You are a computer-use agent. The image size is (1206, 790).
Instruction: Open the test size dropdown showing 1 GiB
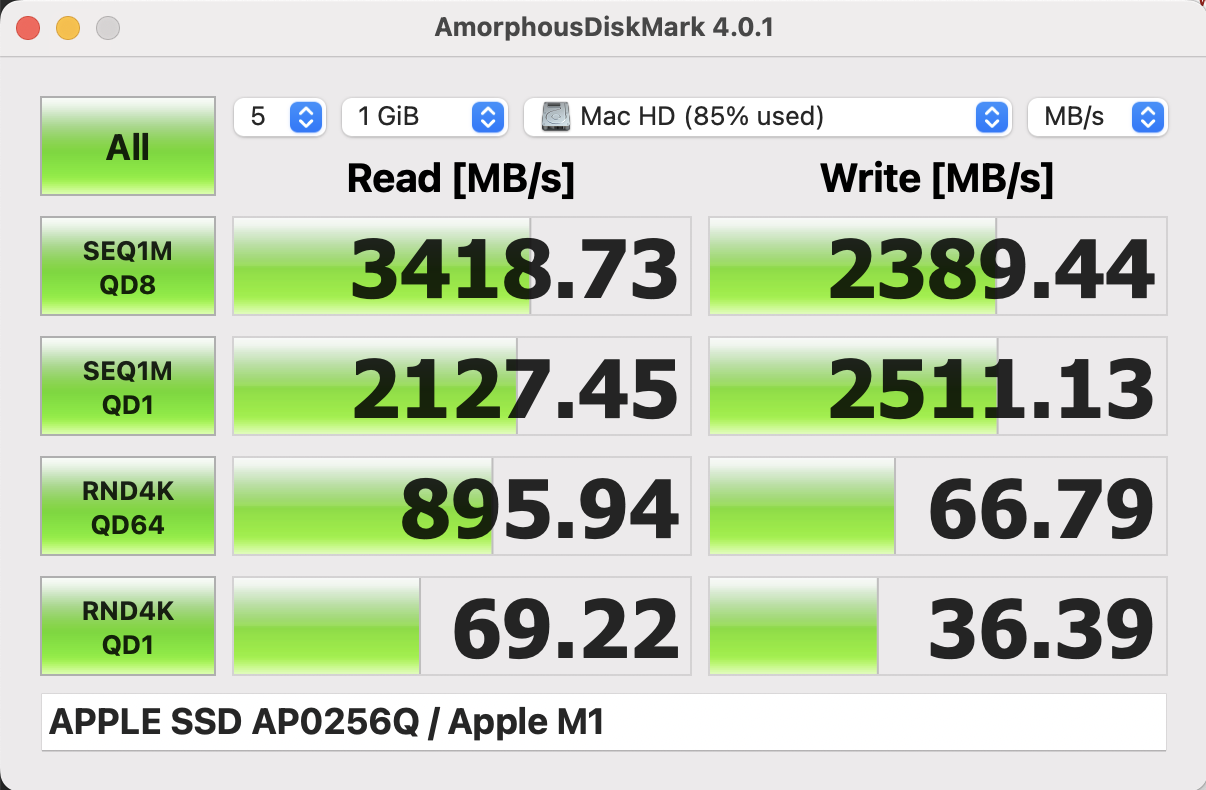pos(424,117)
